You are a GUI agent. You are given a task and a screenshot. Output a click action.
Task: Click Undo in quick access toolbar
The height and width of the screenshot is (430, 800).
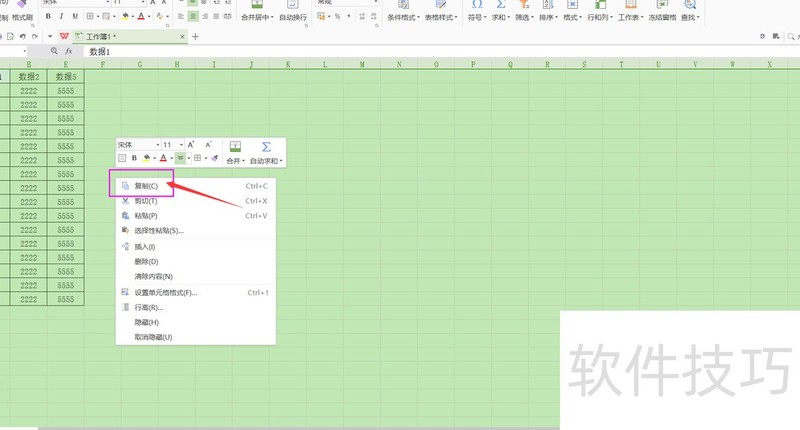(22, 37)
